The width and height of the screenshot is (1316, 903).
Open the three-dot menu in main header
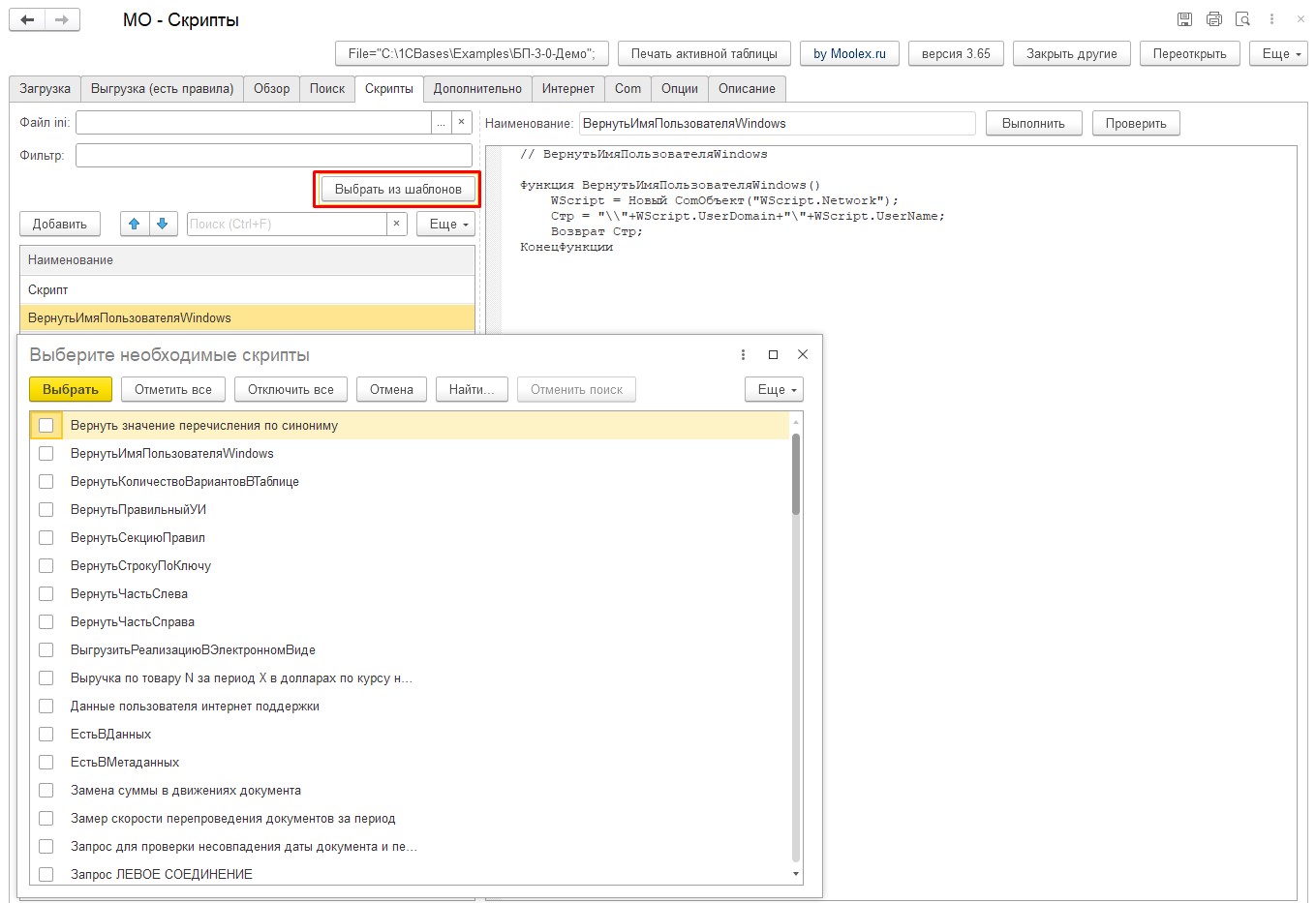(x=1272, y=19)
